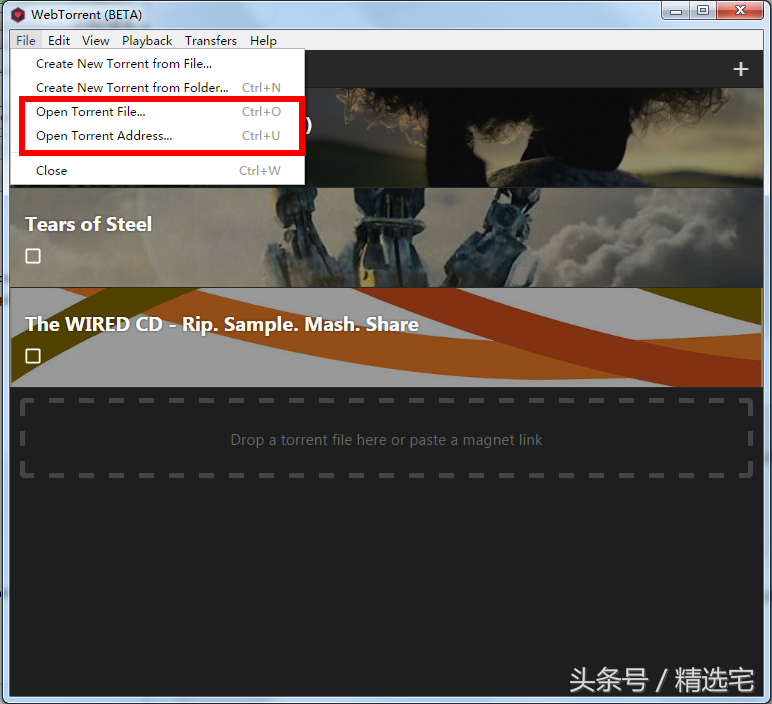The height and width of the screenshot is (704, 772).
Task: Choose Create New Torrent from File
Action: (x=158, y=64)
